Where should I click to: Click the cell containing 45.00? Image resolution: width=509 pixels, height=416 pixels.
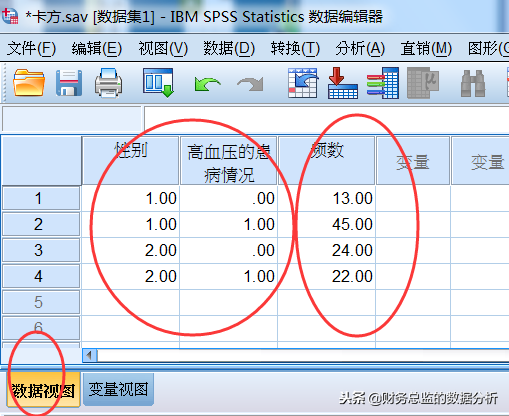(327, 224)
